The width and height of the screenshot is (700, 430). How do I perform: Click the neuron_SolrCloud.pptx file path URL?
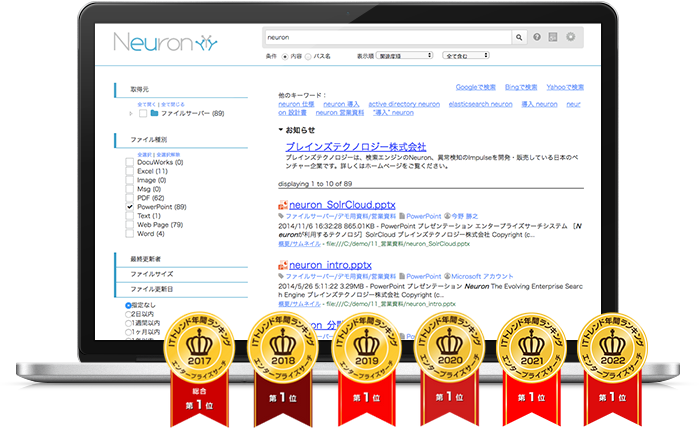(x=398, y=244)
